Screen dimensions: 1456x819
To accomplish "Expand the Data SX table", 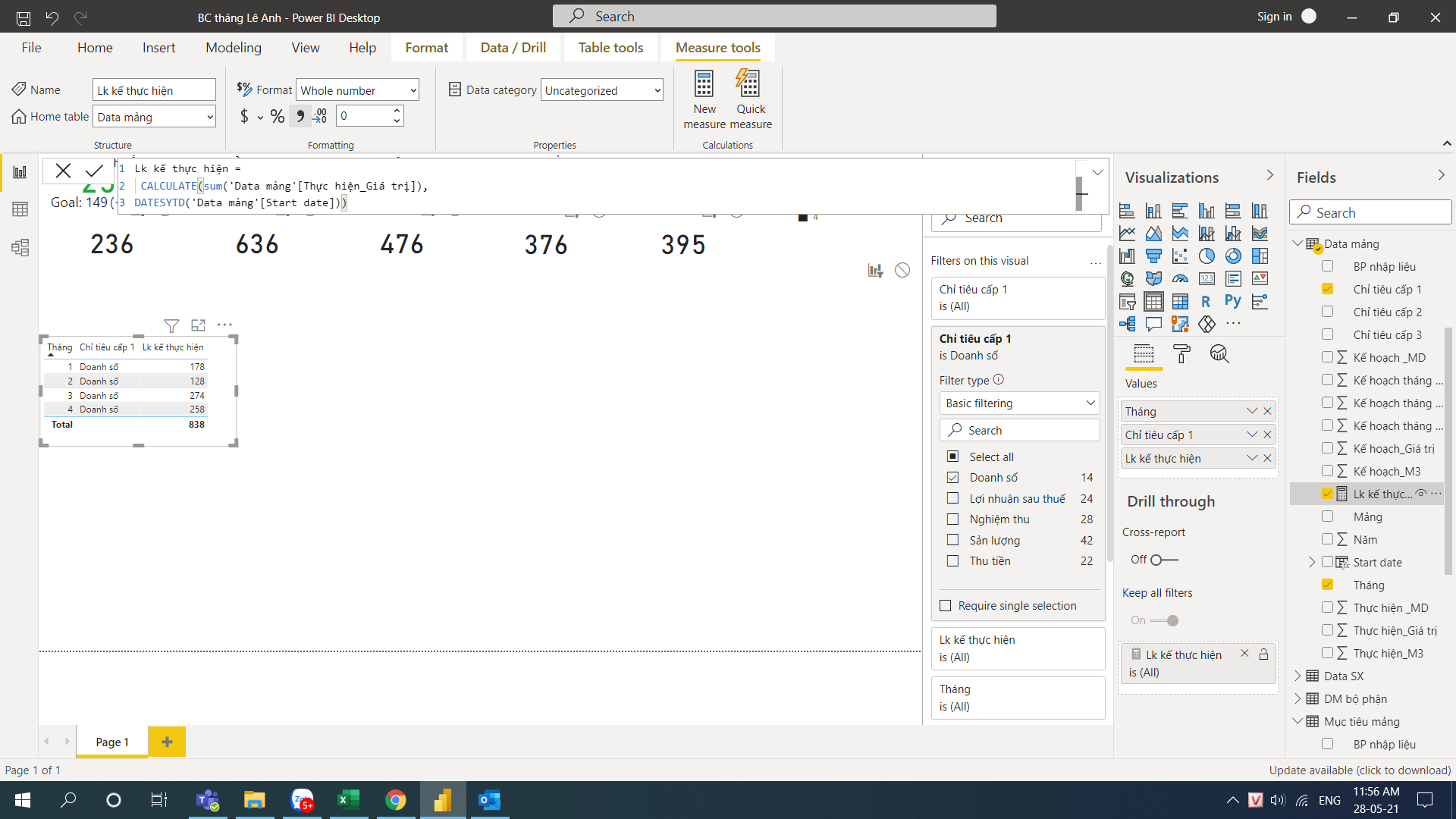I will (1298, 676).
